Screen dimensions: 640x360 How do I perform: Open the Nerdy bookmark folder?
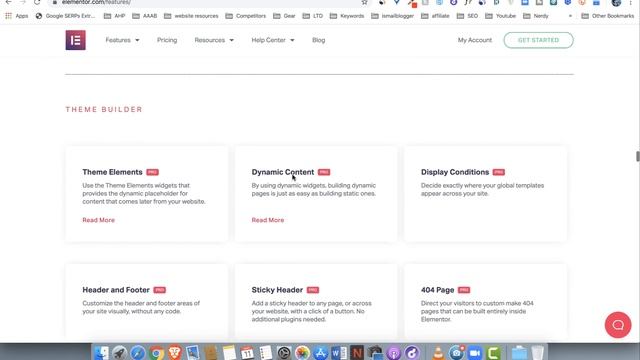click(x=536, y=16)
